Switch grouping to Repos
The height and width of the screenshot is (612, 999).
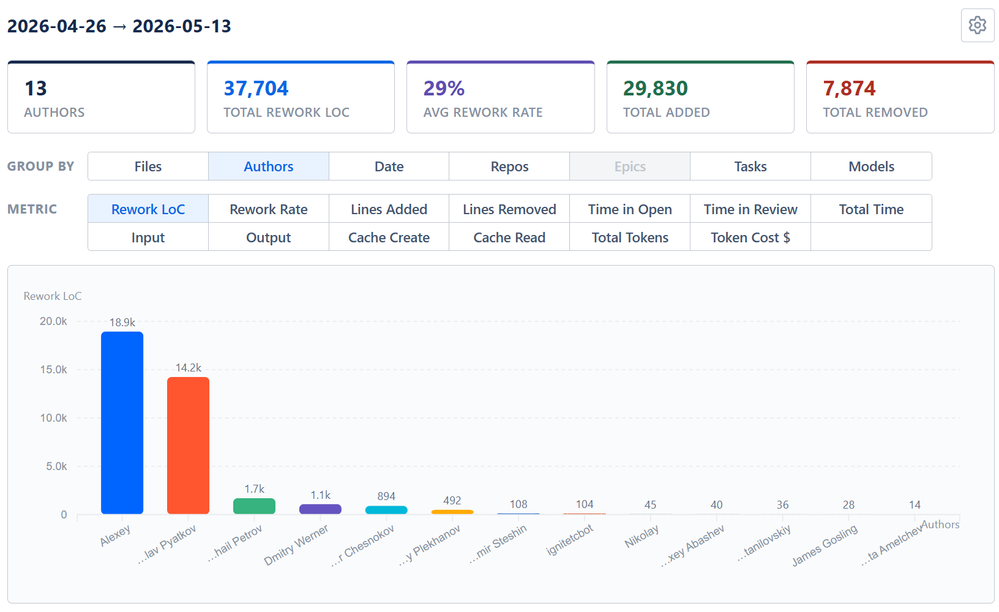(509, 166)
